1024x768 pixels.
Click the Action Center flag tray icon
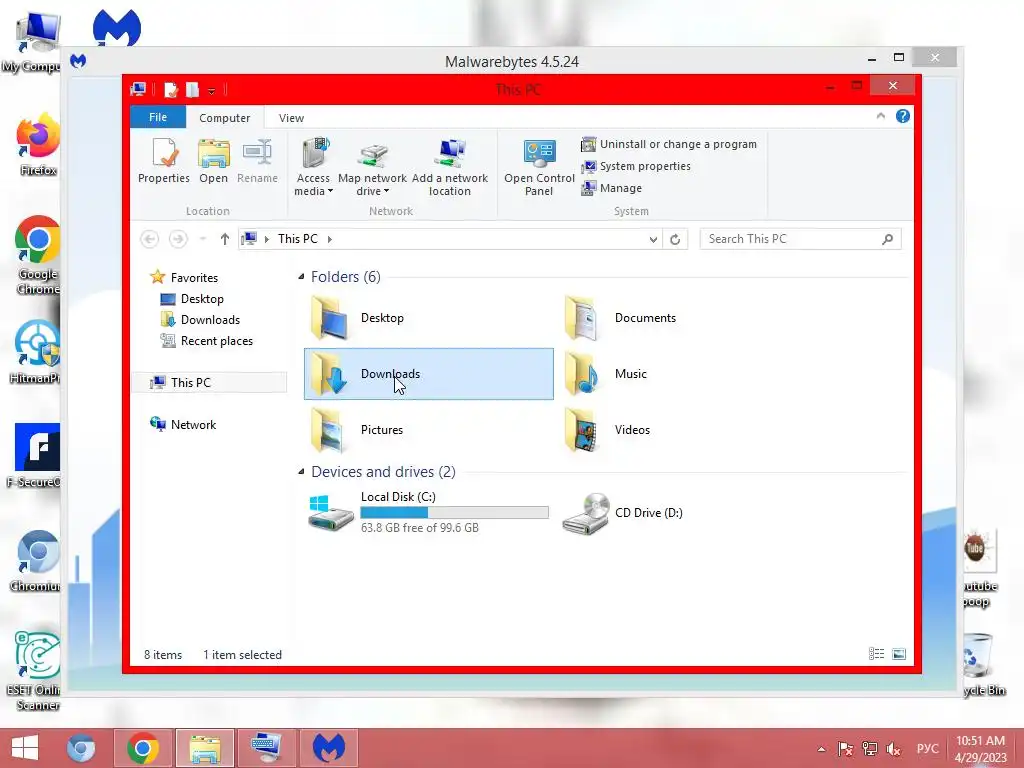(x=845, y=749)
